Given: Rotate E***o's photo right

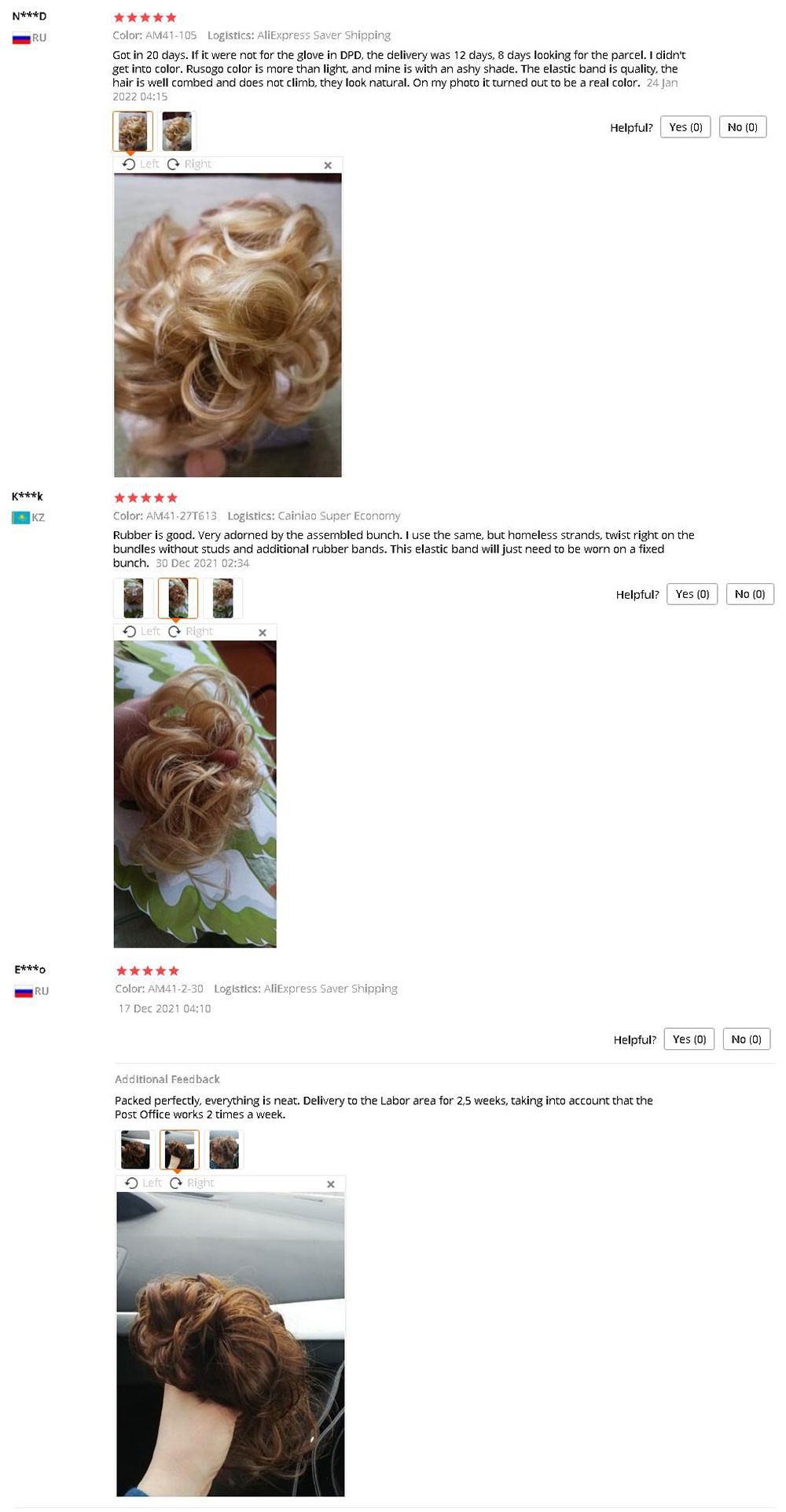Looking at the screenshot, I should [x=192, y=1184].
